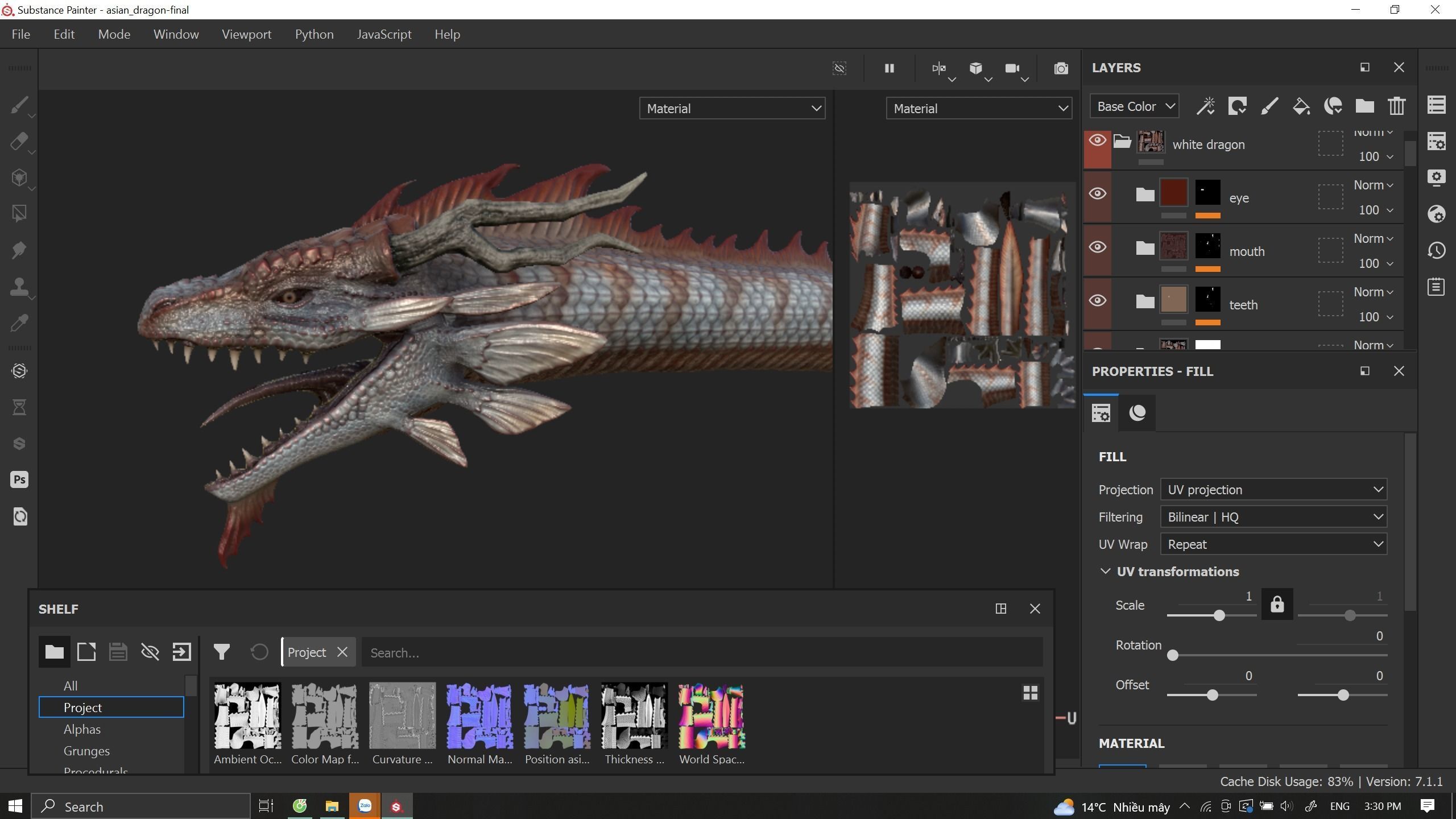Pause the viewport rendering
This screenshot has width=1456, height=819.
(890, 69)
